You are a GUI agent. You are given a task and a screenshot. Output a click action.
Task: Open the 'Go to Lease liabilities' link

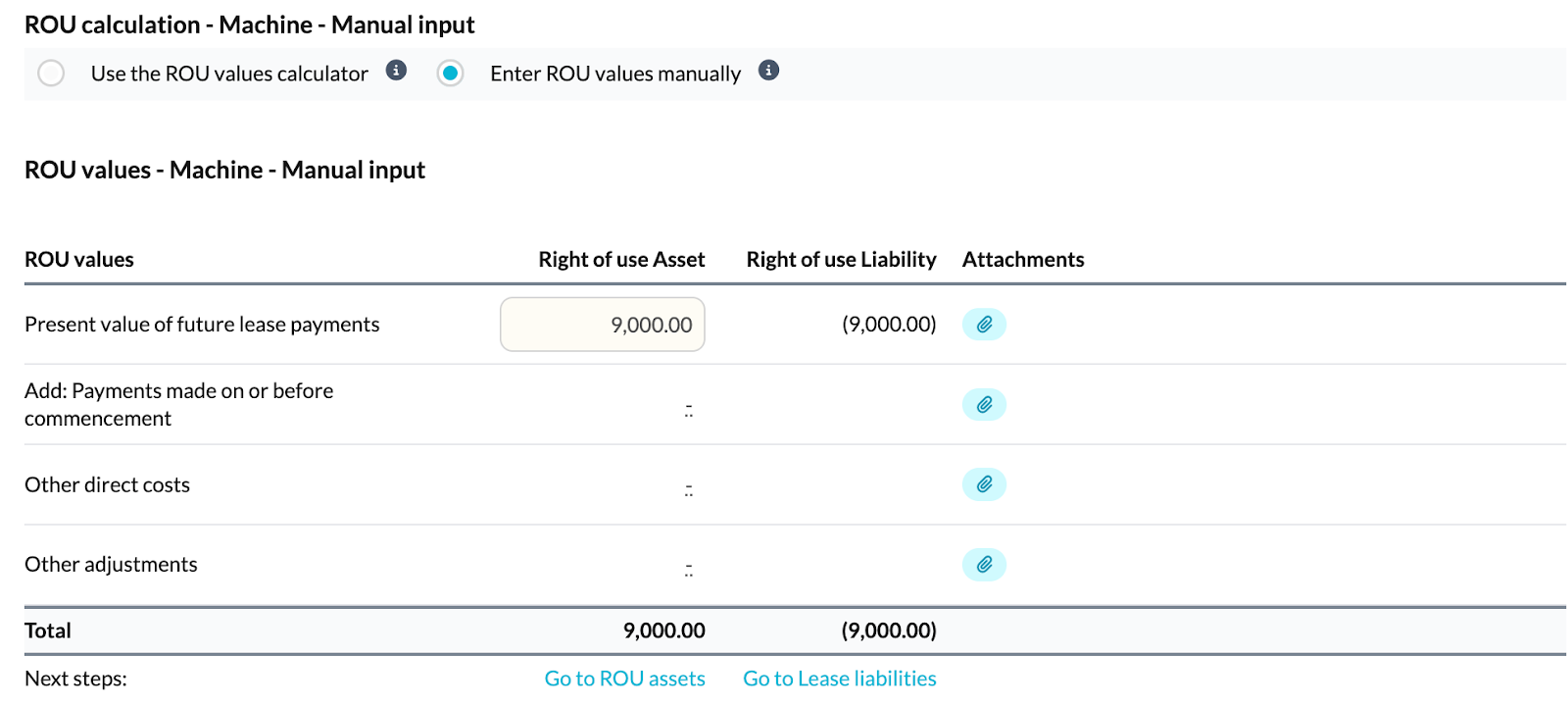839,679
